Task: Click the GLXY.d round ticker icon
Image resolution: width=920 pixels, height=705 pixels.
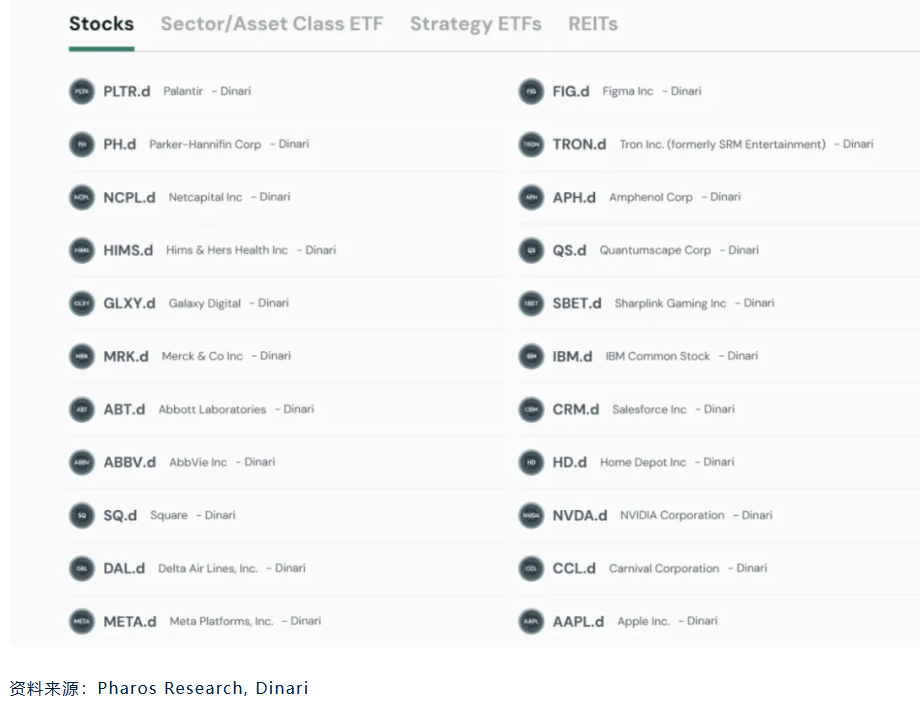Action: click(82, 304)
